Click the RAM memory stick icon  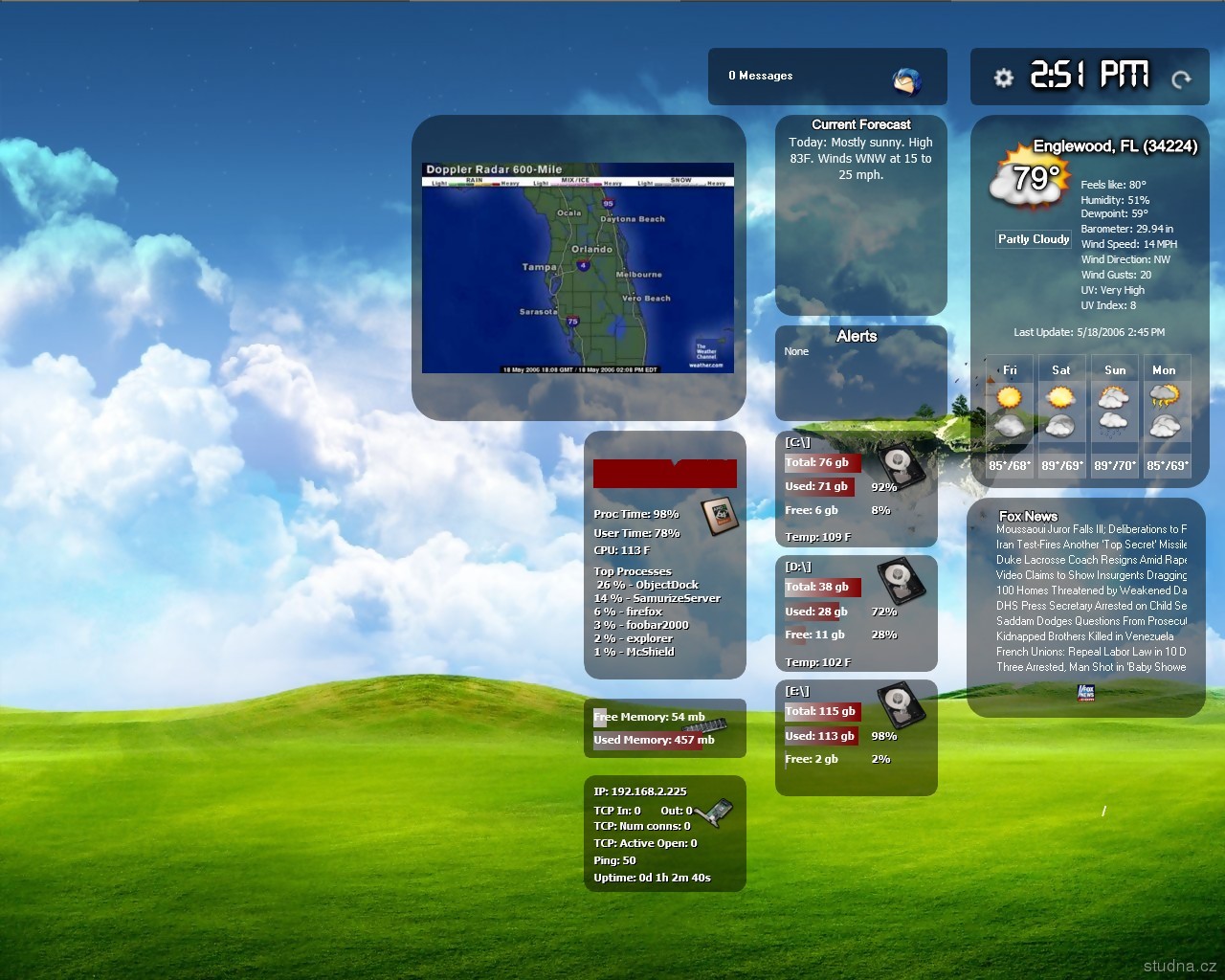(x=706, y=726)
